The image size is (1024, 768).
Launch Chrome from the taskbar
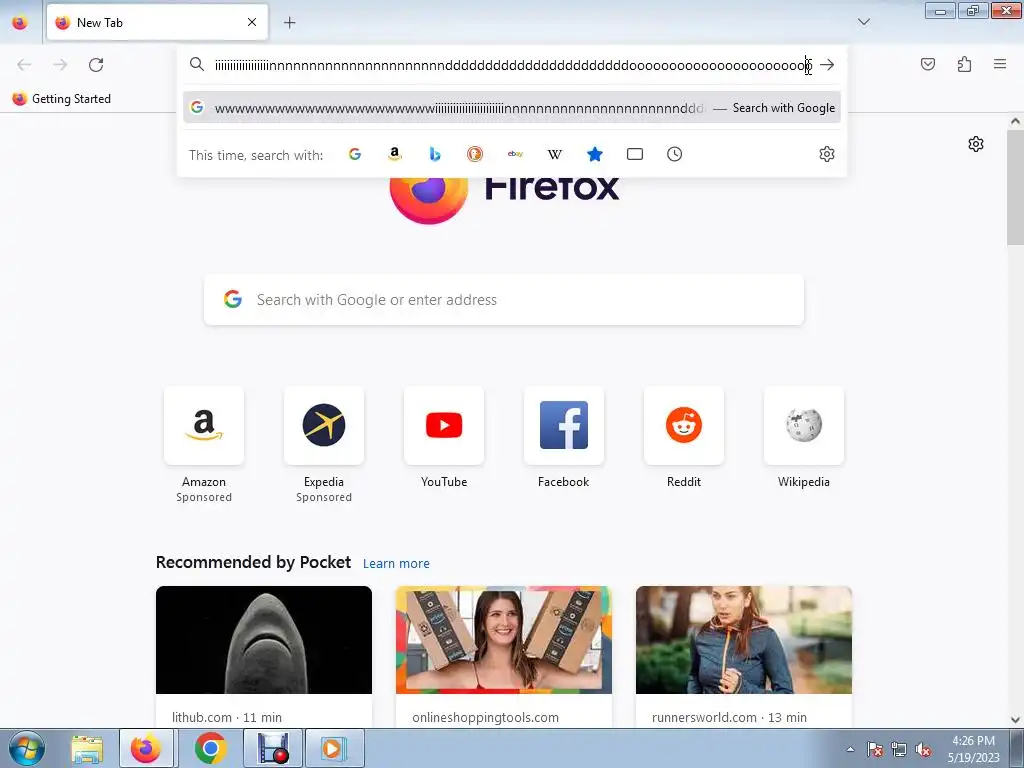(210, 749)
